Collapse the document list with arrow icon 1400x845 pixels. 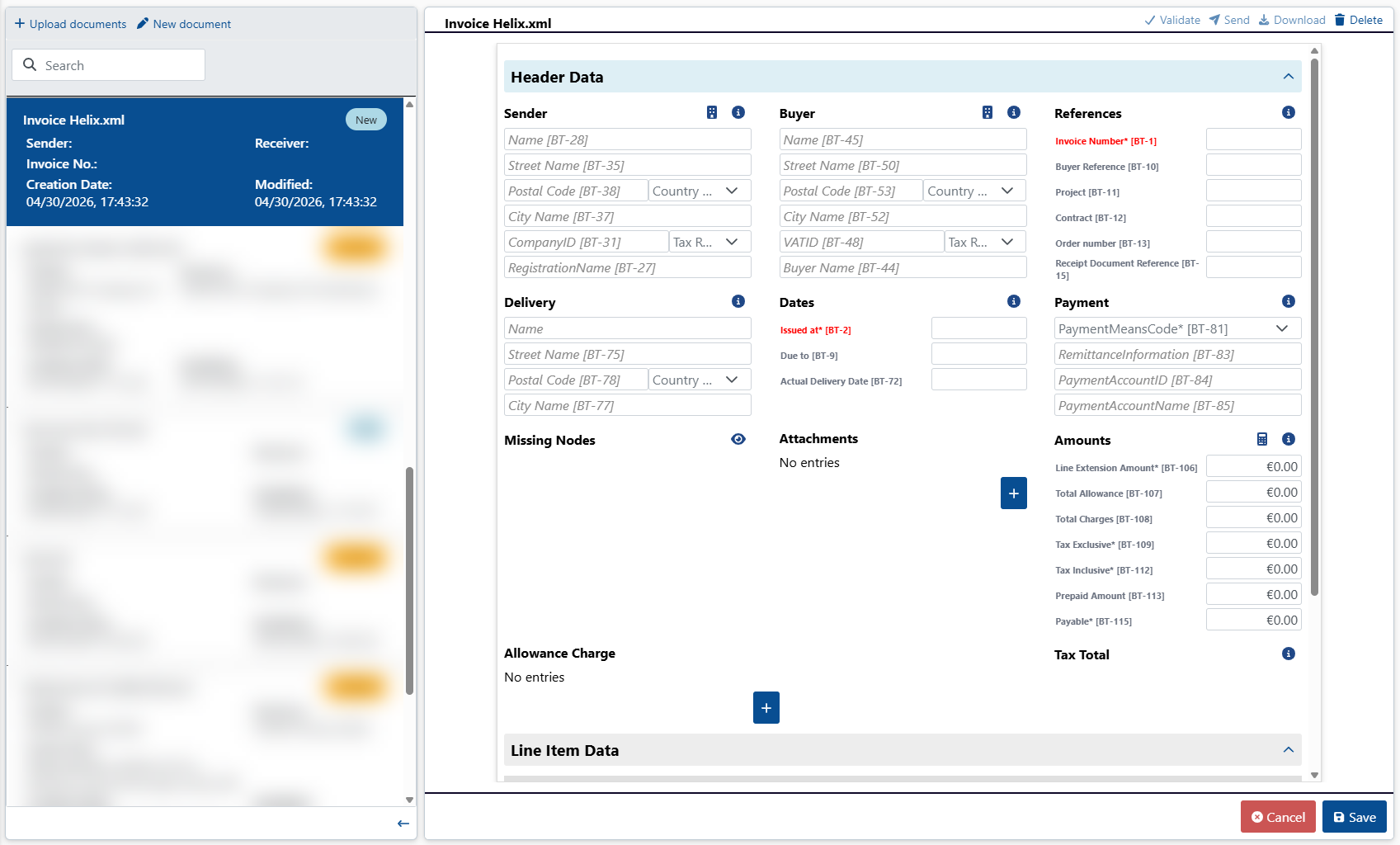point(403,824)
